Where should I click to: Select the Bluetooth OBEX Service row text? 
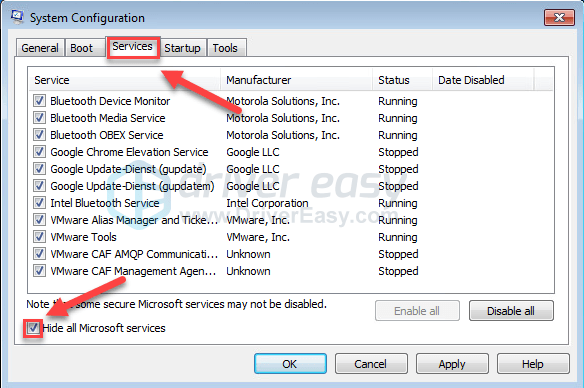click(107, 135)
